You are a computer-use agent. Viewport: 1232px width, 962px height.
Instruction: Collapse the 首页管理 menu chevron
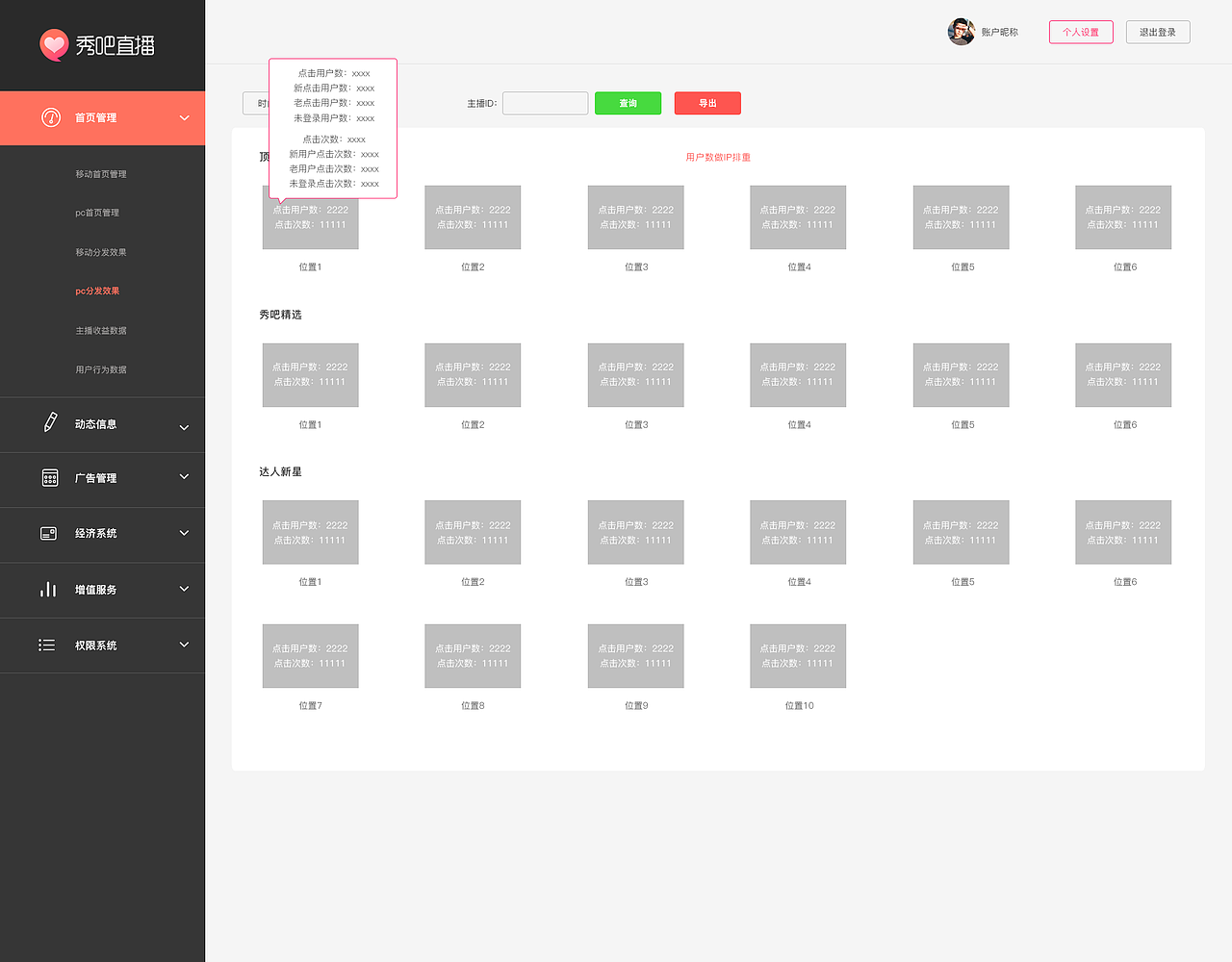[185, 117]
